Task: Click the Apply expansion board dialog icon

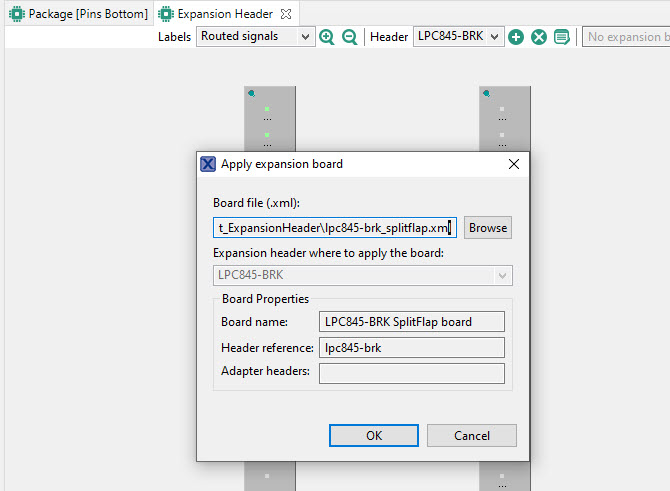Action: click(x=208, y=164)
